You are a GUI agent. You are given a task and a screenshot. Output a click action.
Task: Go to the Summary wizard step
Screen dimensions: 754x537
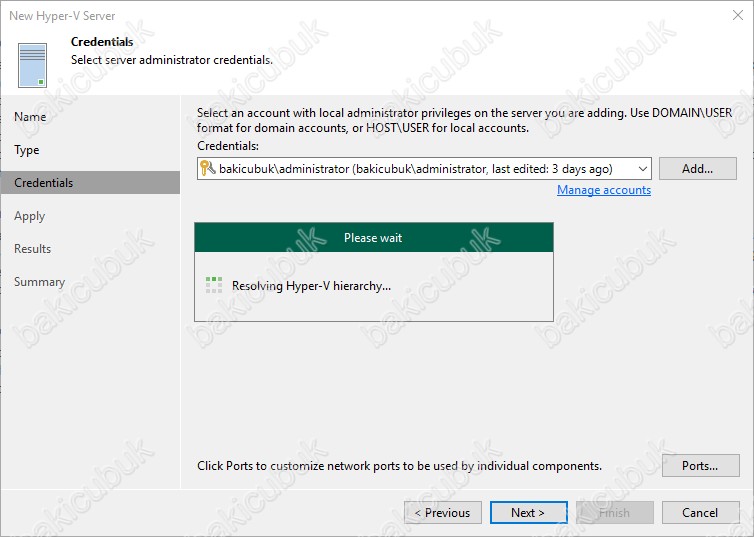pos(39,282)
